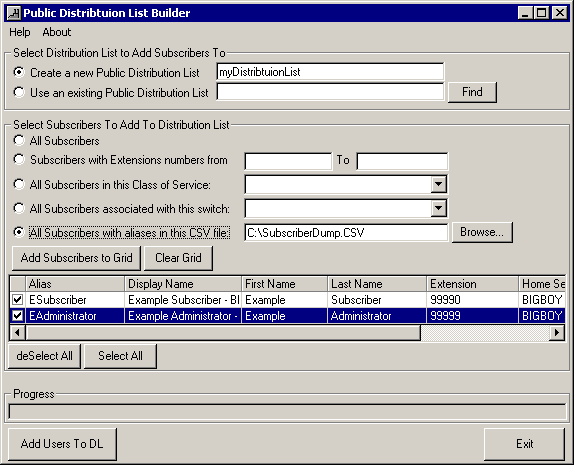Click the Browse... button

[482, 232]
